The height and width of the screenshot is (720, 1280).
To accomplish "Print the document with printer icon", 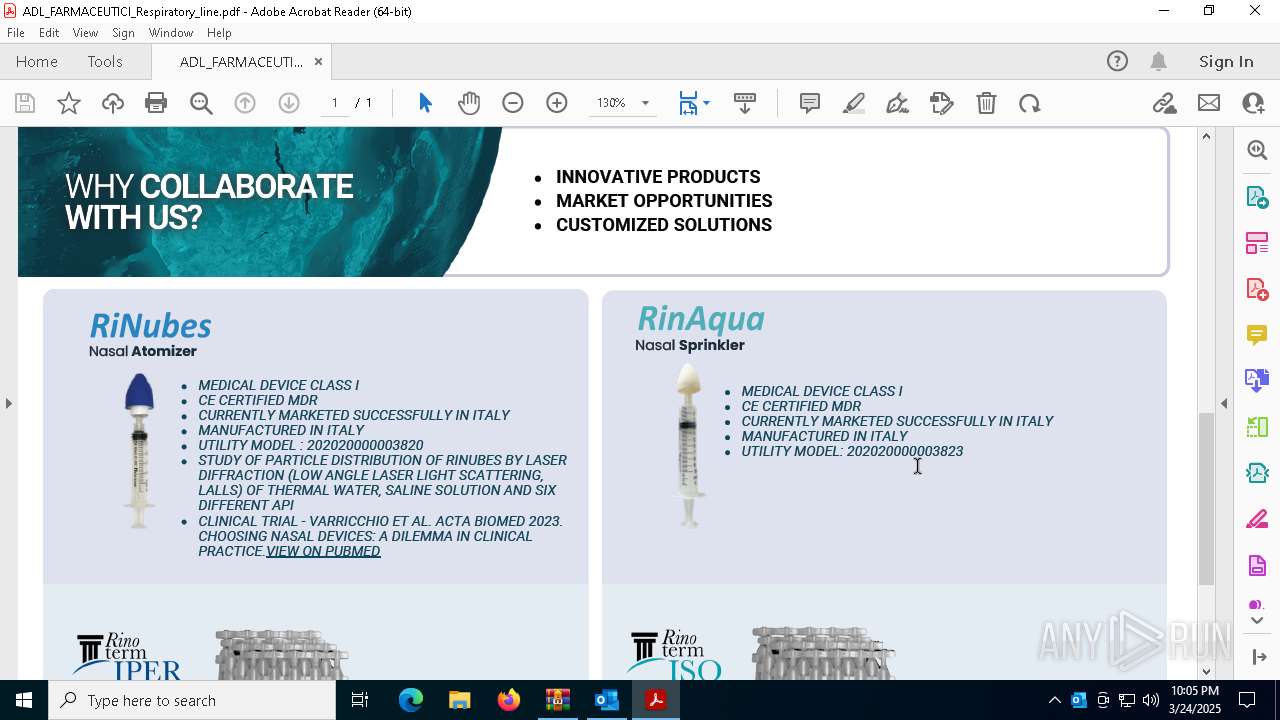I will [x=156, y=103].
